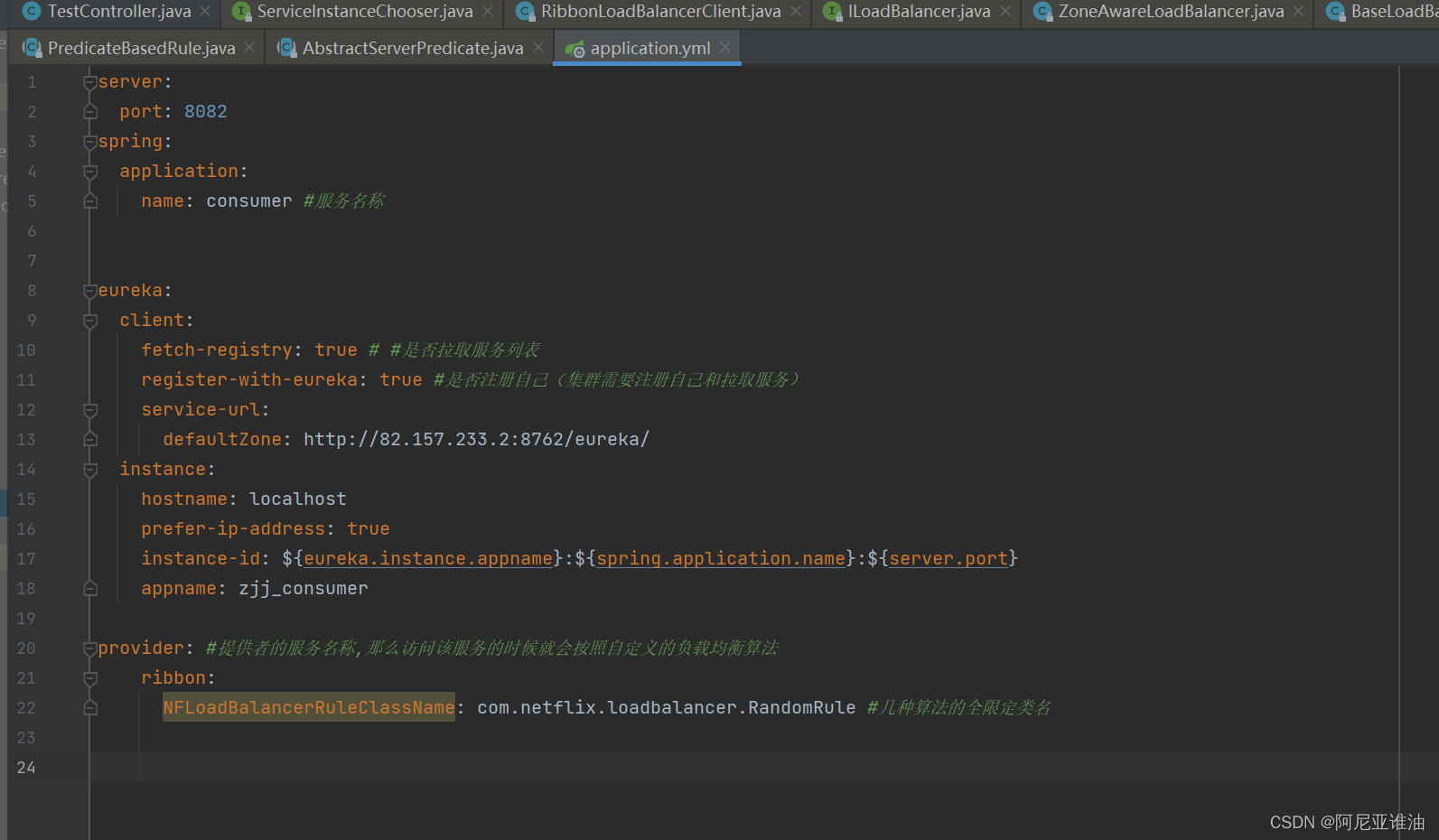Switch to RibbonLoadBalancerClient.java tab
Viewport: 1439px width, 840px height.
click(x=661, y=12)
